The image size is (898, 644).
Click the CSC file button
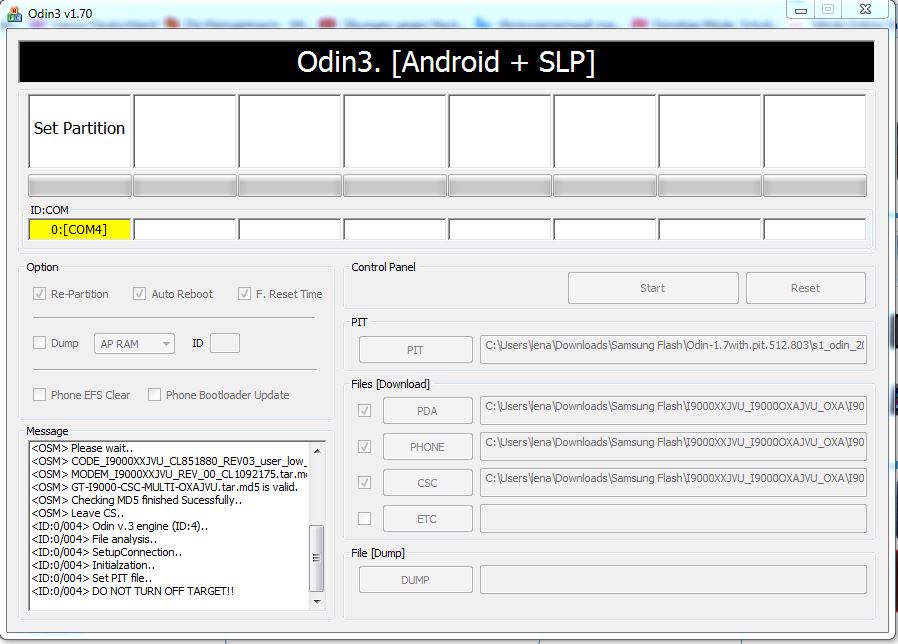[x=428, y=483]
